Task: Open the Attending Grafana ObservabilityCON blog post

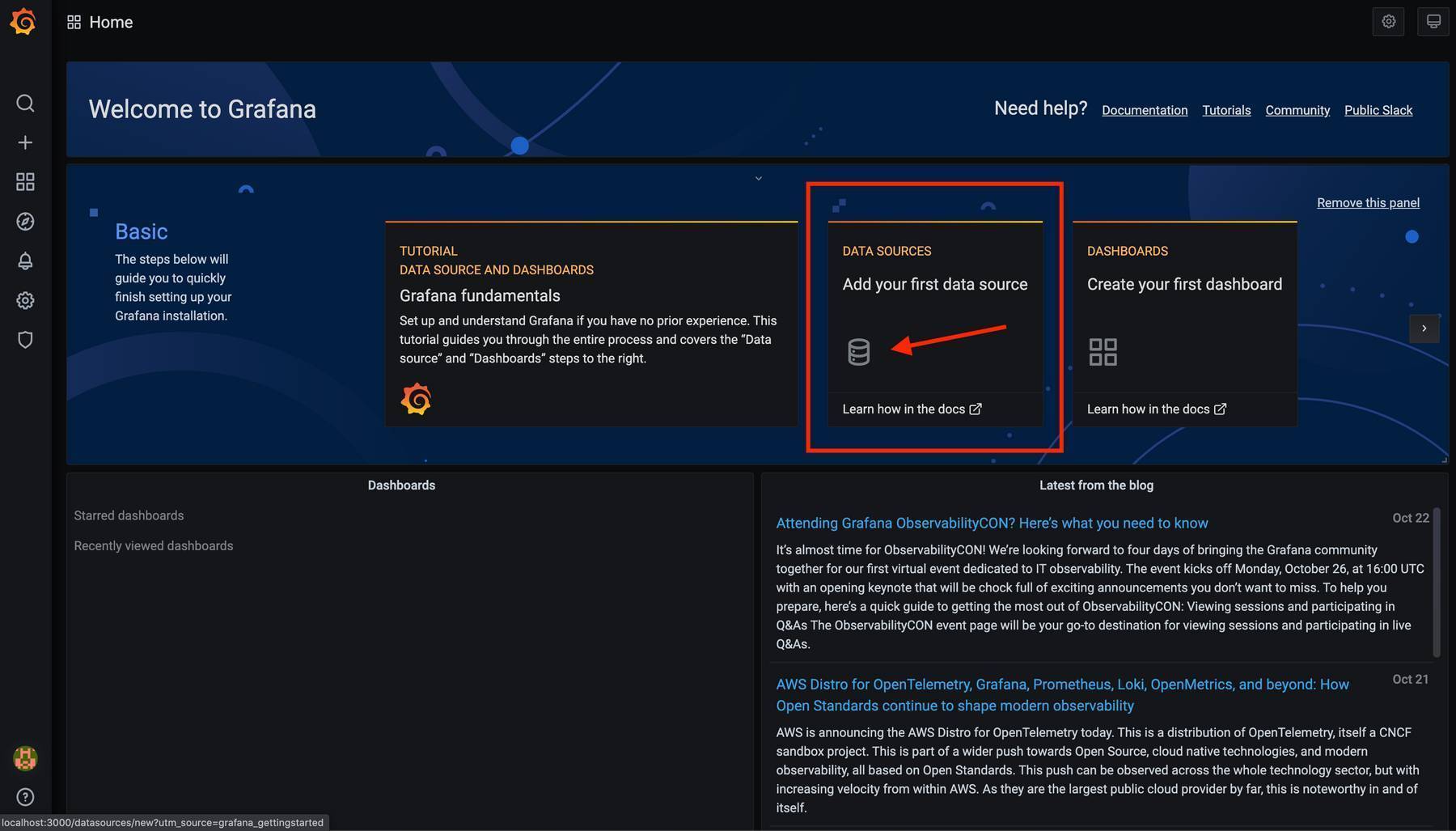Action: 992,524
